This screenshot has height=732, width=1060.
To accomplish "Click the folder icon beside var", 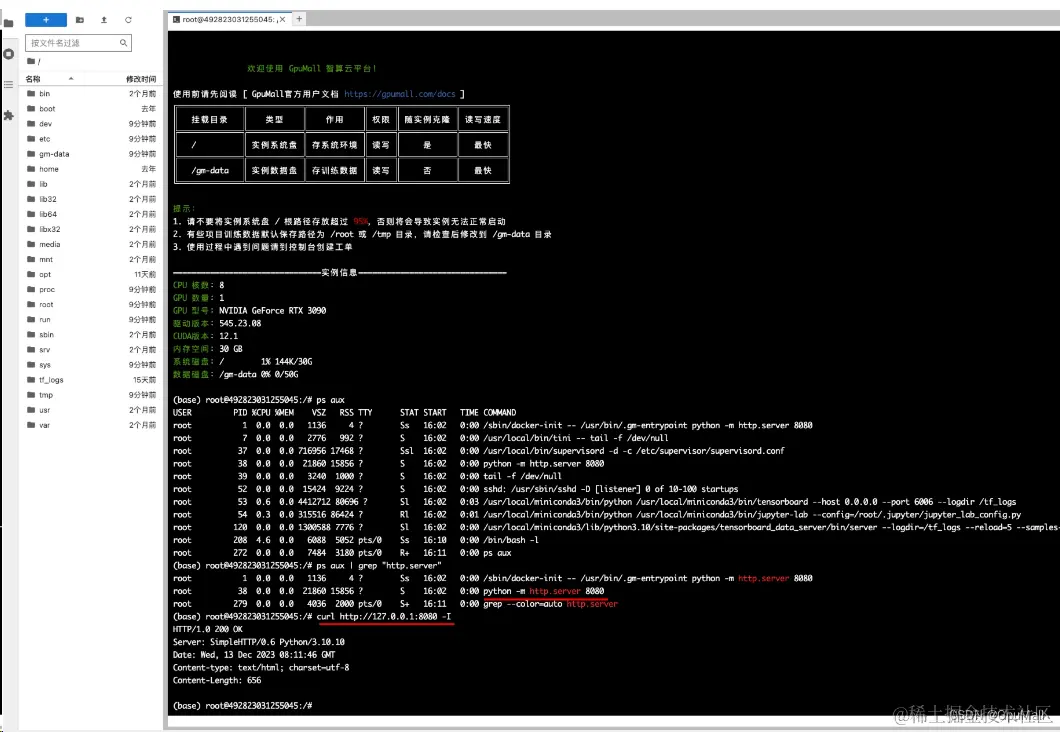I will [31, 425].
